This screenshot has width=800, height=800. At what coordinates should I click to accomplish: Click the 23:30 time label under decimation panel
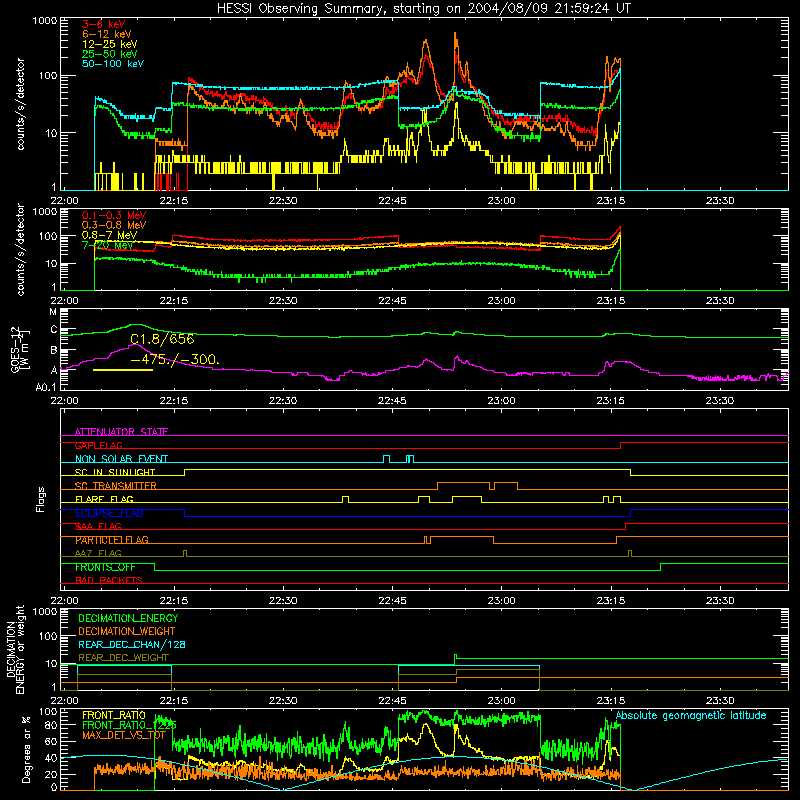pos(720,701)
